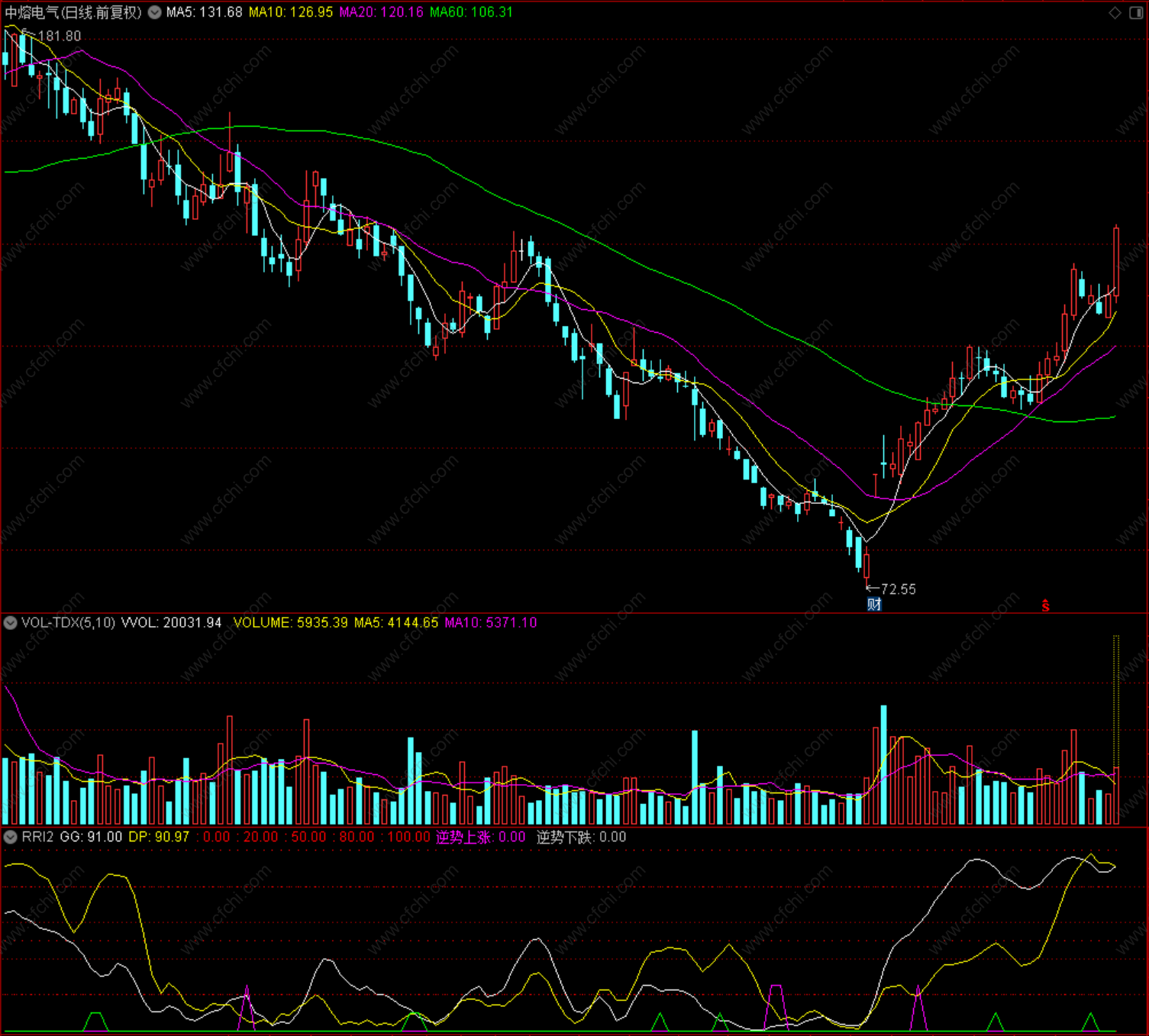The image size is (1149, 1036).
Task: Click the RRI2 indicator name label
Action: tap(37, 837)
